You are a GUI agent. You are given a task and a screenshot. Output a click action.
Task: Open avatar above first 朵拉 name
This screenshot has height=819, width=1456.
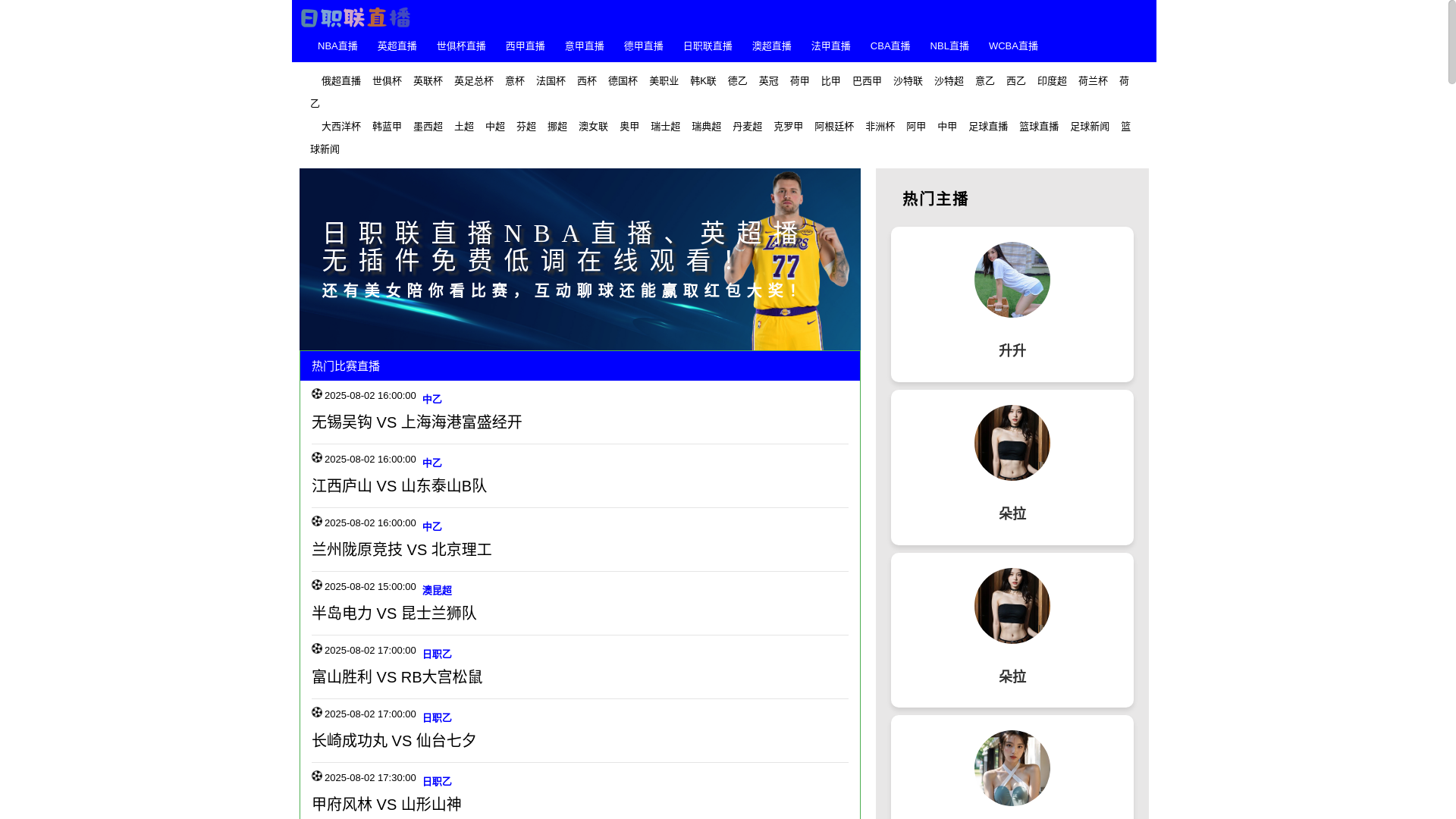coord(1012,443)
